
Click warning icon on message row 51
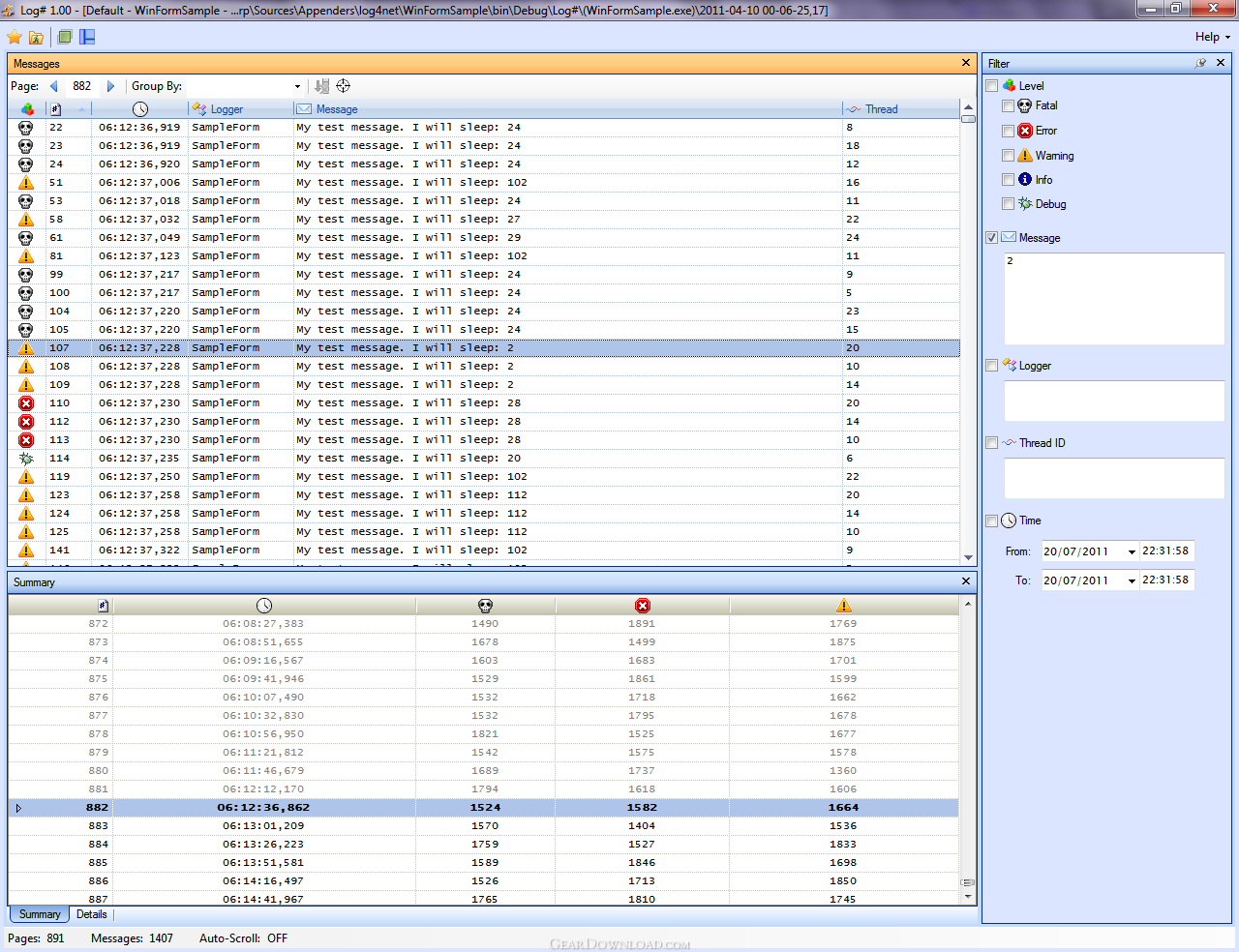click(x=26, y=183)
